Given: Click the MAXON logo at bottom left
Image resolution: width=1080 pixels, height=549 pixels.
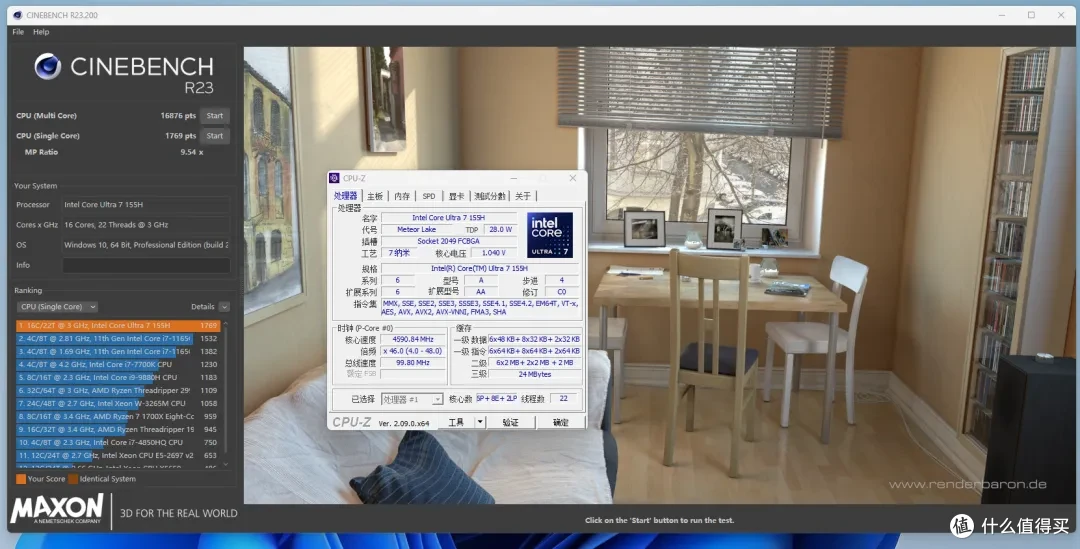Looking at the screenshot, I should point(56,510).
